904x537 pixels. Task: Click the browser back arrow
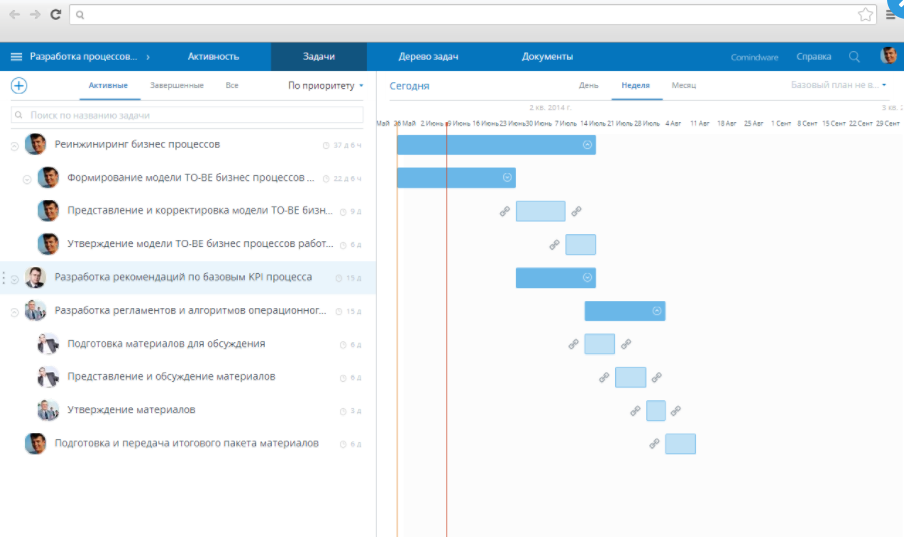(14, 14)
